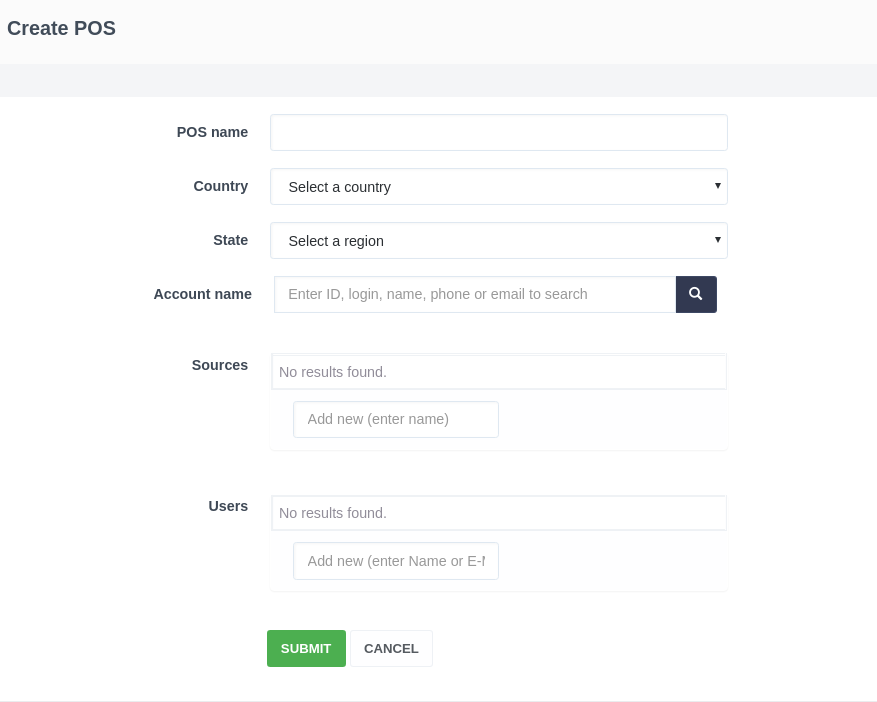This screenshot has height=702, width=877.
Task: Click the 'Users' section label
Action: point(228,506)
